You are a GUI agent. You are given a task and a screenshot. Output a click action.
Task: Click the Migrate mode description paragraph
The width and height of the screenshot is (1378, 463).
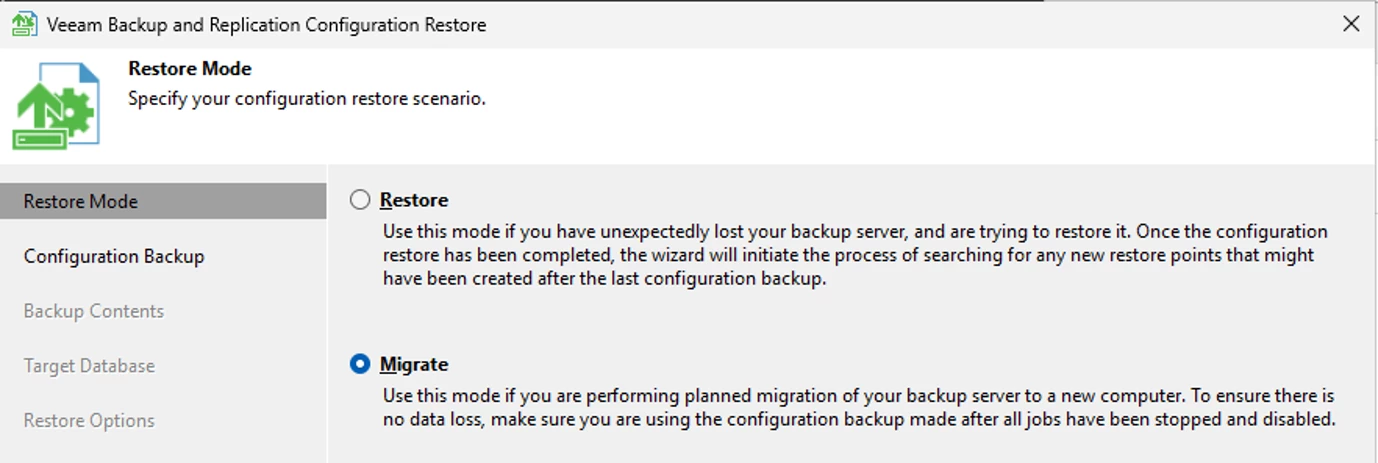click(859, 408)
